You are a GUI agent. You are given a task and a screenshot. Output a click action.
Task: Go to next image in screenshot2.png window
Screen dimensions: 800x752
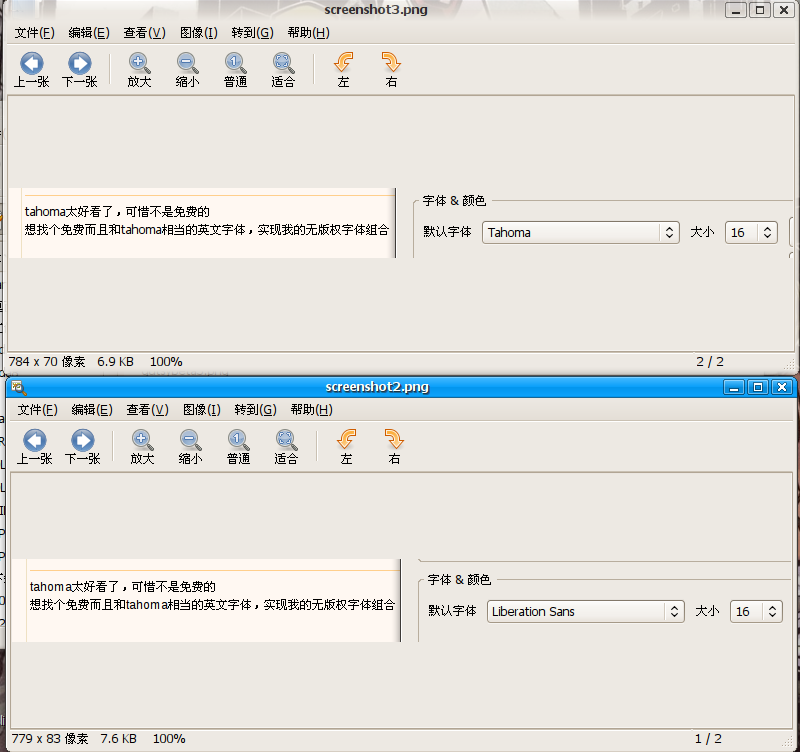pyautogui.click(x=83, y=447)
